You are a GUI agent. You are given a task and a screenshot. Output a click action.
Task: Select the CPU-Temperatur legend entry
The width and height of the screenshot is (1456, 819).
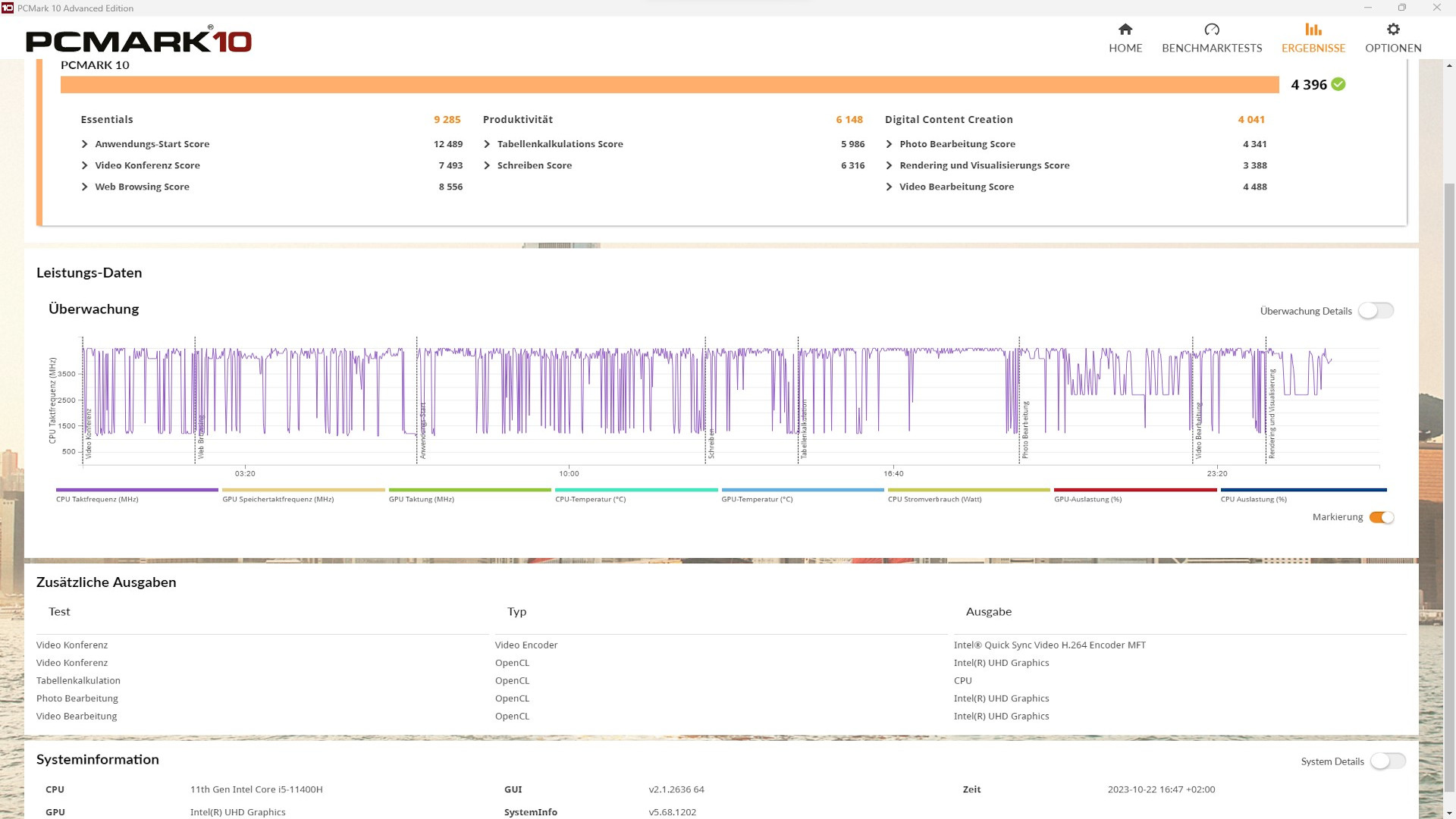click(x=590, y=499)
